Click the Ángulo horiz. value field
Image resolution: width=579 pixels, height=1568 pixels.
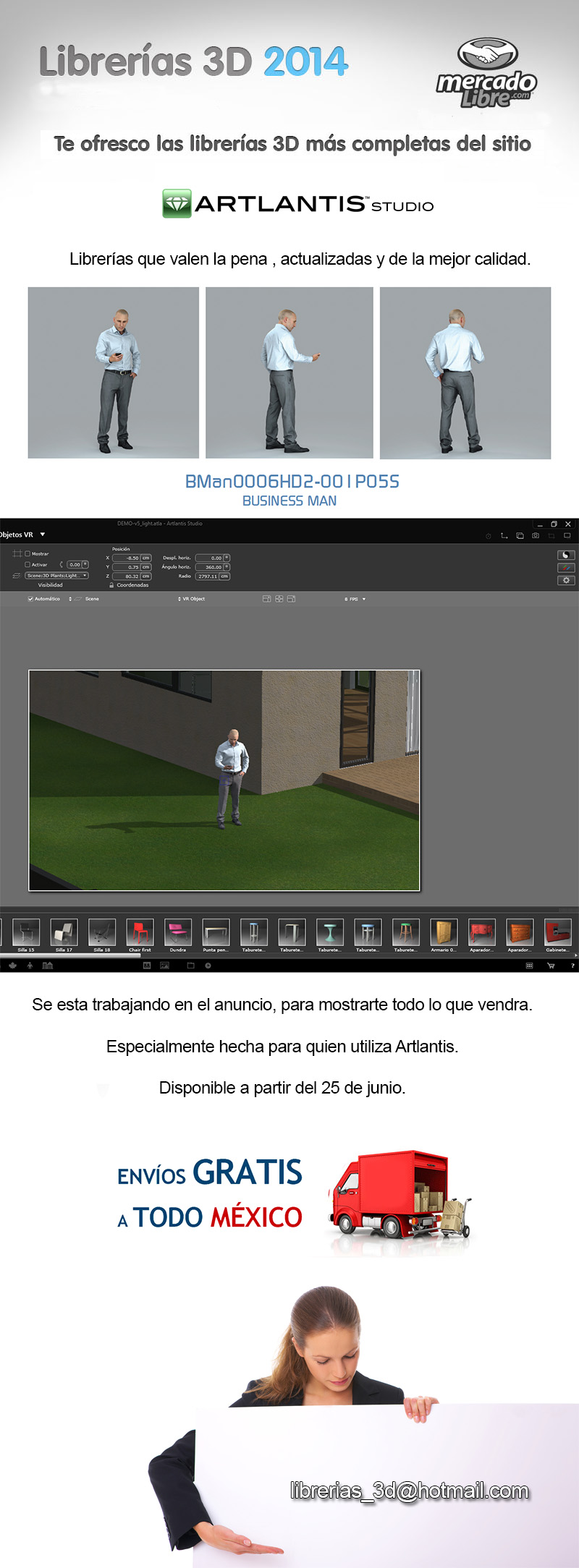pos(209,567)
